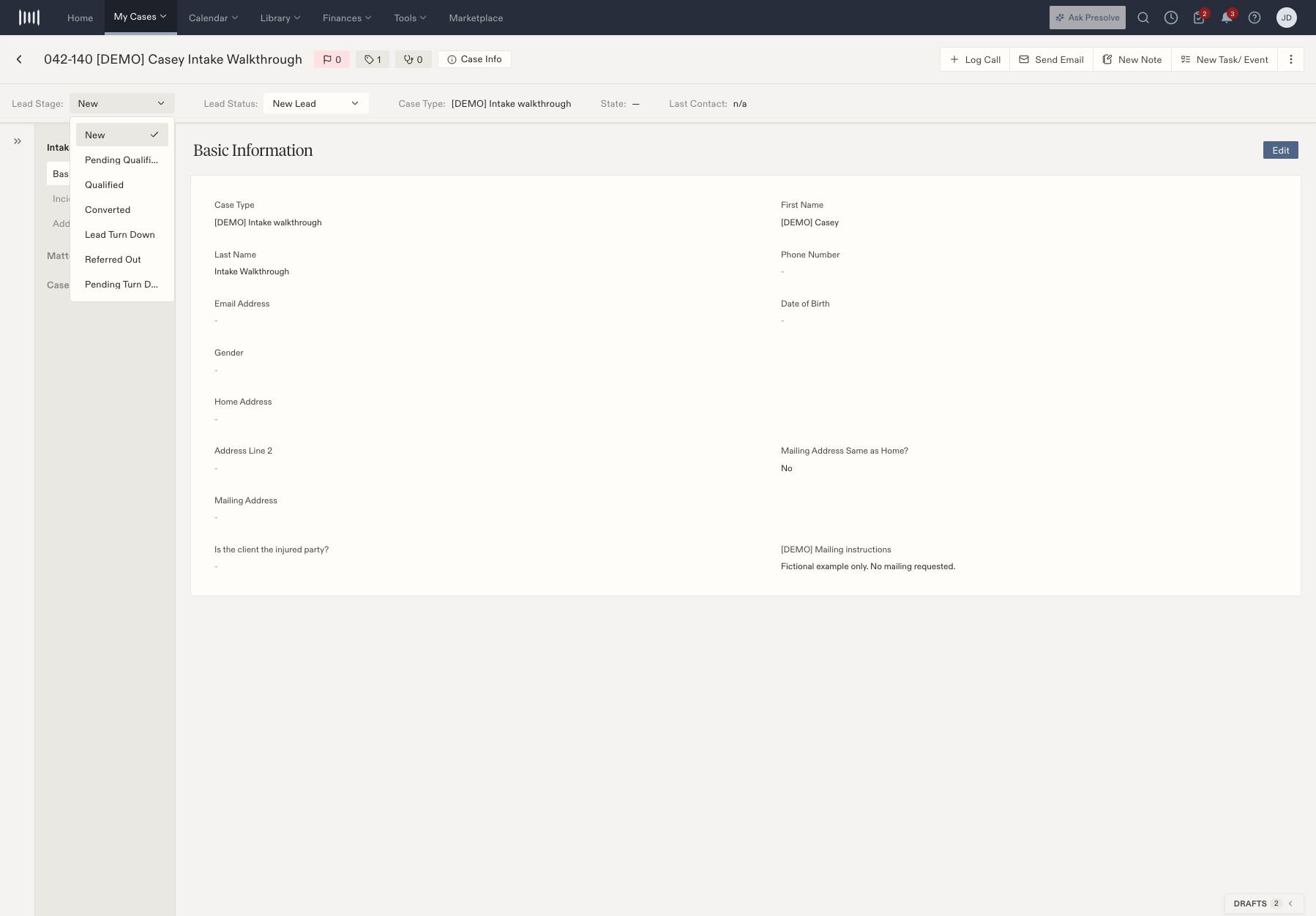Open the help question mark icon
Image resolution: width=1316 pixels, height=916 pixels.
pos(1255,18)
